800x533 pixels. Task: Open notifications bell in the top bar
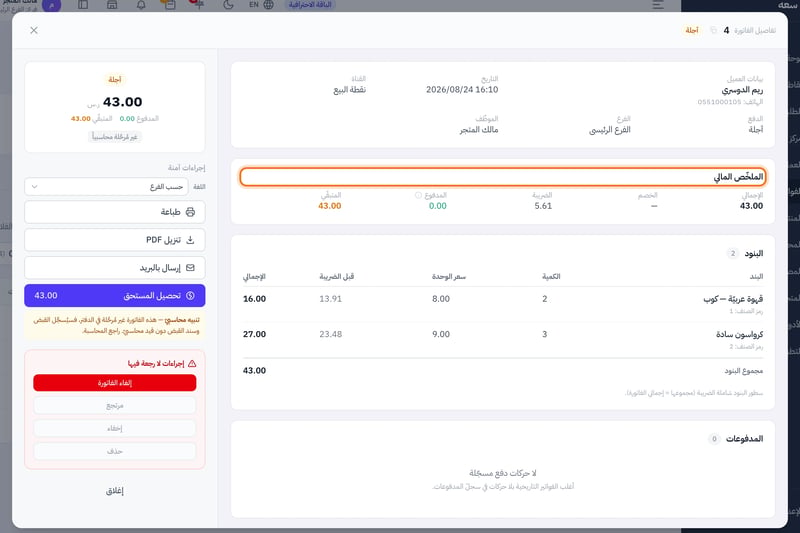[x=141, y=5]
